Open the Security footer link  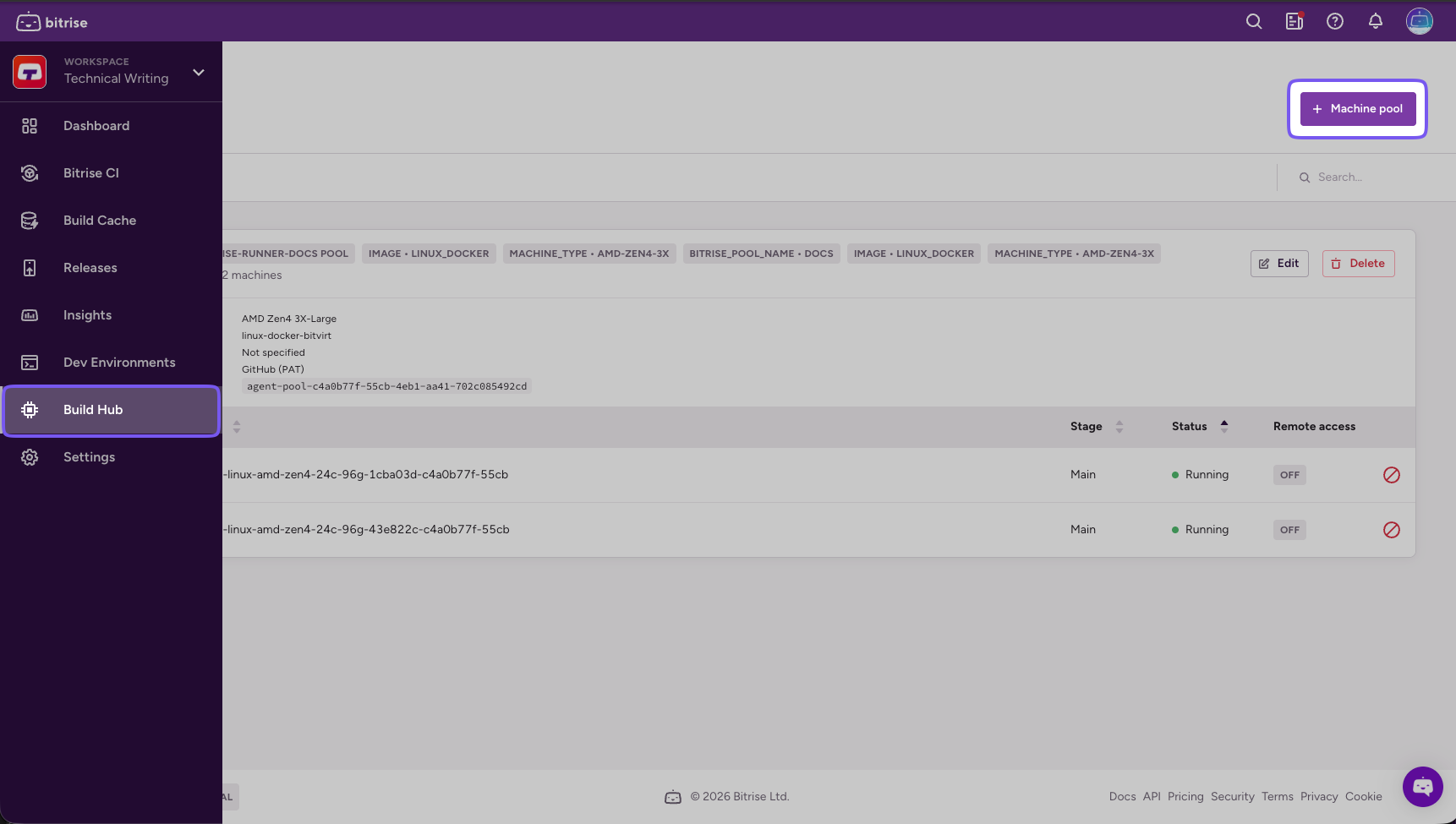pyautogui.click(x=1232, y=797)
